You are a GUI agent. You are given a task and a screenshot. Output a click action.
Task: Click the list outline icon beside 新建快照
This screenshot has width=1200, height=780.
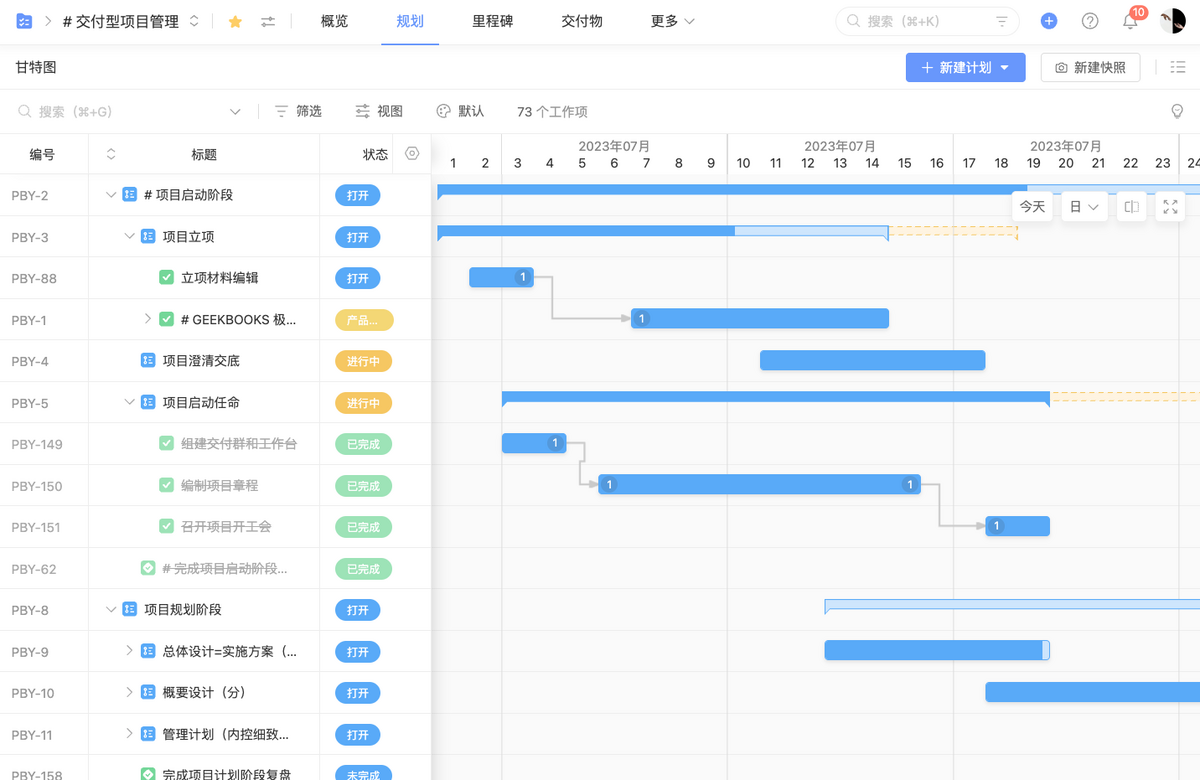[x=1178, y=66]
